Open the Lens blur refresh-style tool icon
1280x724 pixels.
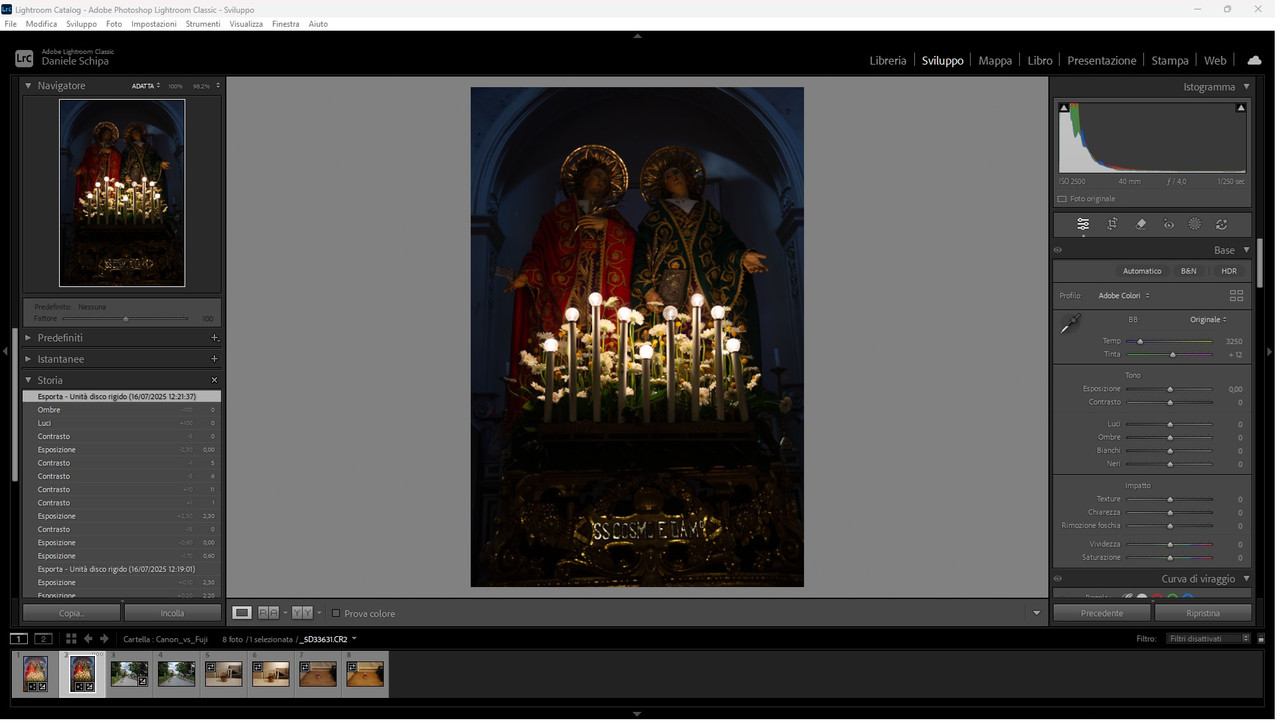coord(1222,225)
